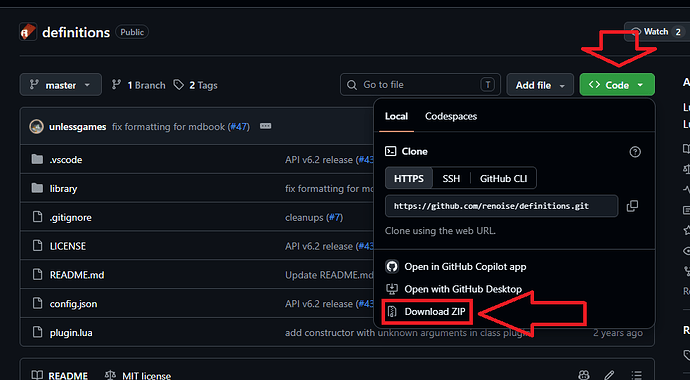Switch to the Local tab
The image size is (690, 380).
396,116
